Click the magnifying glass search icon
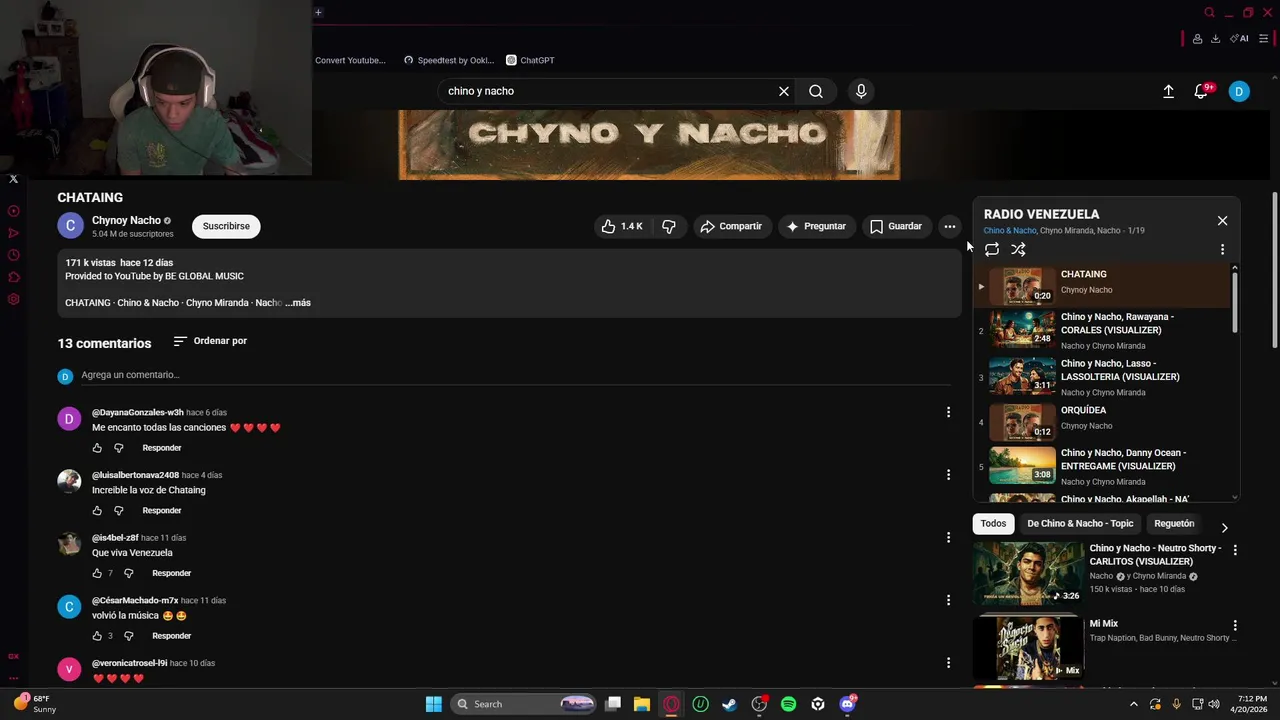Screen dimensions: 1280x720 point(816,91)
